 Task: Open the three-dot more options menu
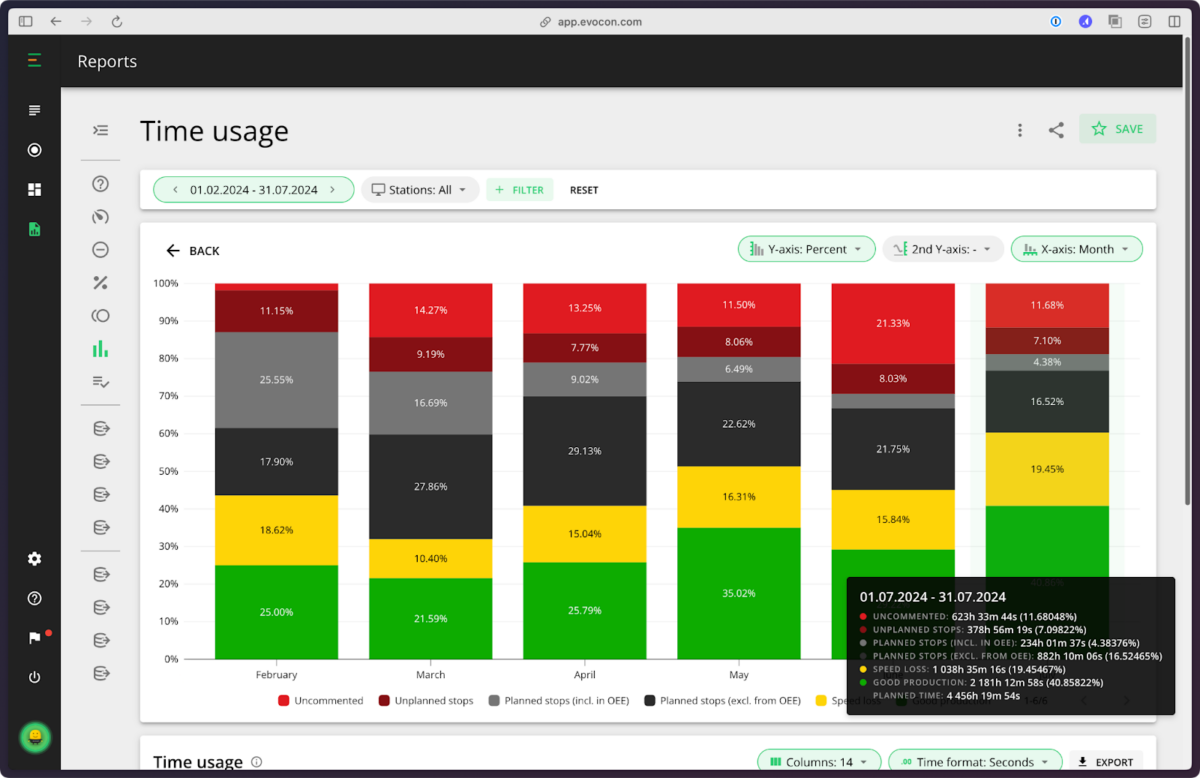coord(1020,130)
